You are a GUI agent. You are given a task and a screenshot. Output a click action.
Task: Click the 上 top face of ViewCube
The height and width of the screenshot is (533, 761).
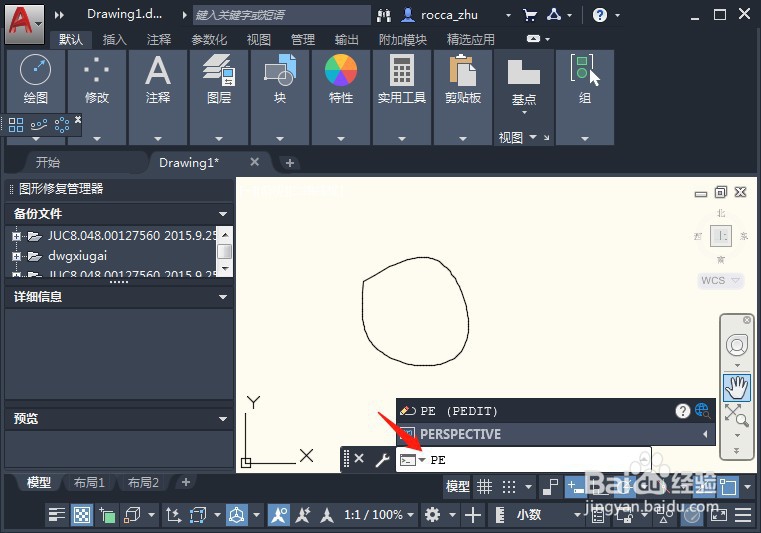pyautogui.click(x=721, y=236)
